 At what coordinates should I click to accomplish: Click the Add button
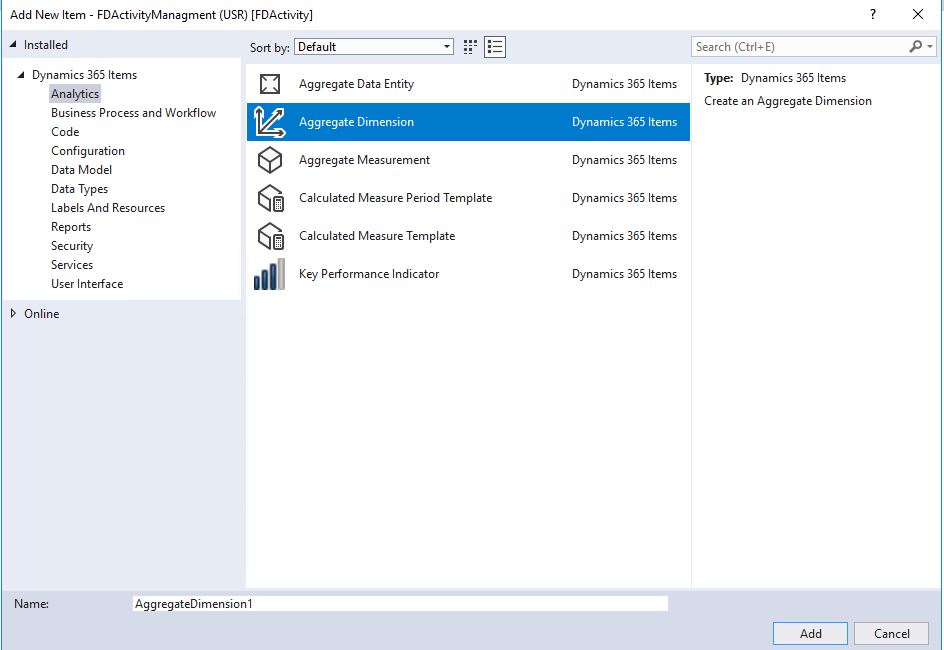tap(810, 633)
